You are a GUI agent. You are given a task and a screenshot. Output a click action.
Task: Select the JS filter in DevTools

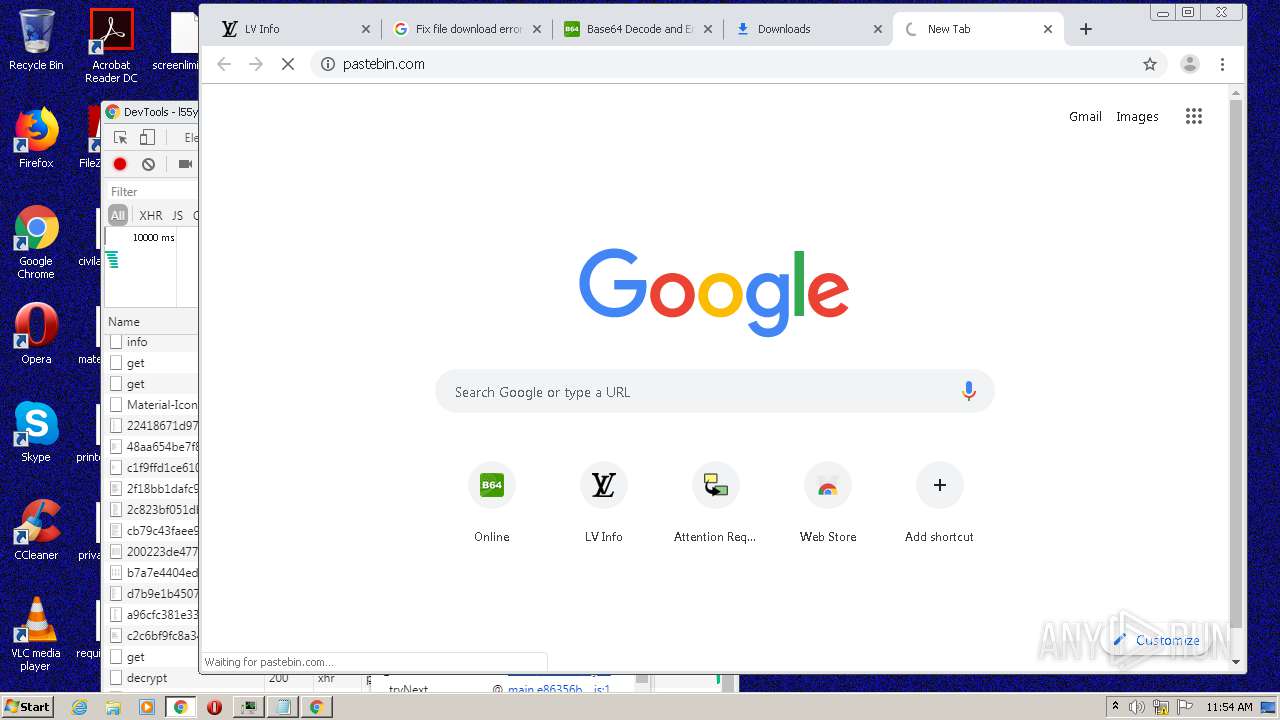pos(177,215)
